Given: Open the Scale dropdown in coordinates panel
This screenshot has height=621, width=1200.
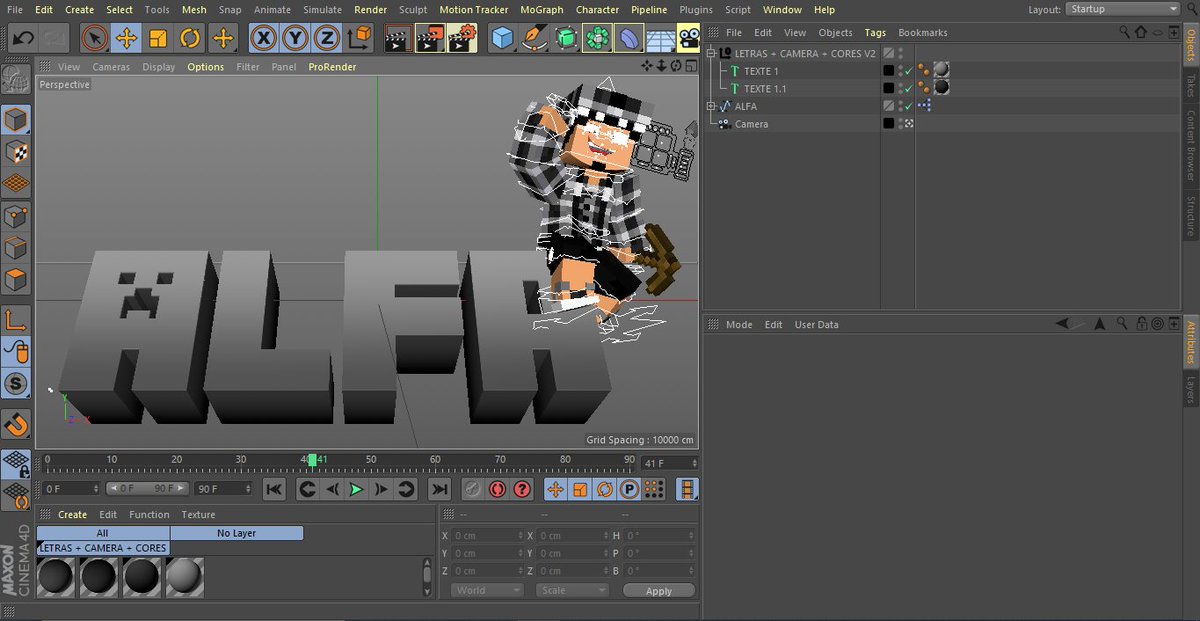Looking at the screenshot, I should [x=573, y=590].
